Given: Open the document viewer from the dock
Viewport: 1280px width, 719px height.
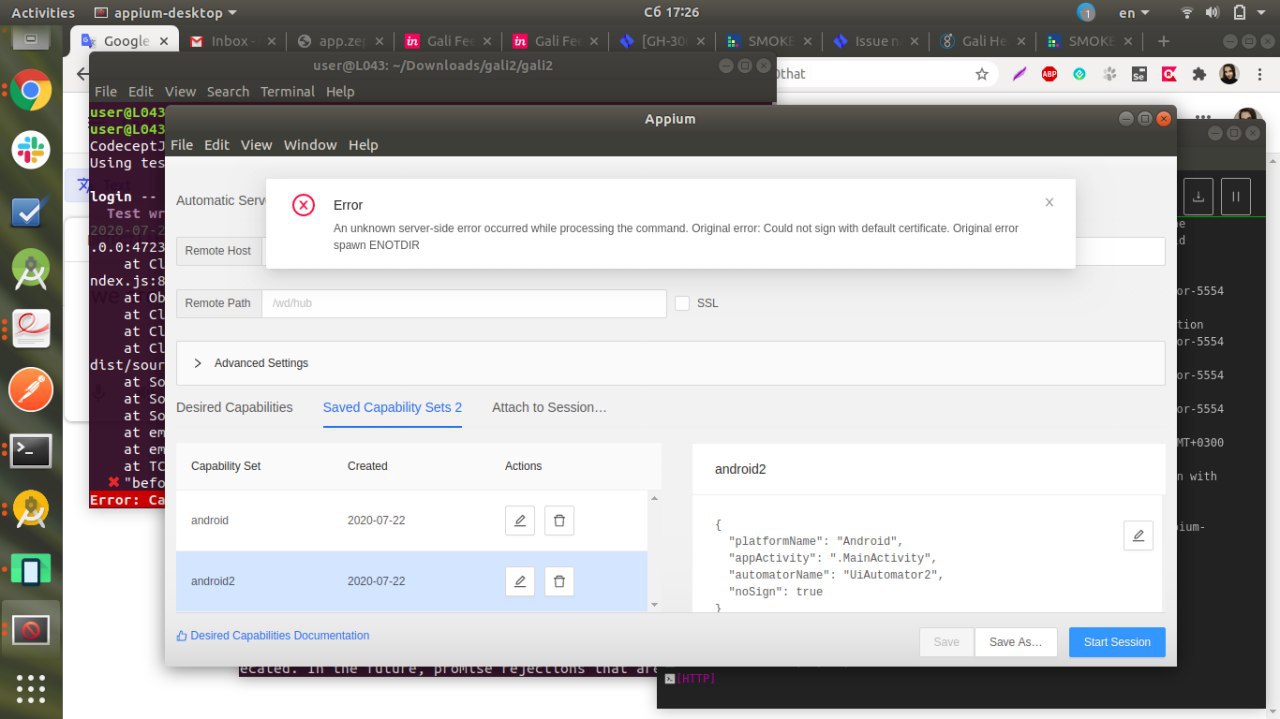Looking at the screenshot, I should (31, 330).
